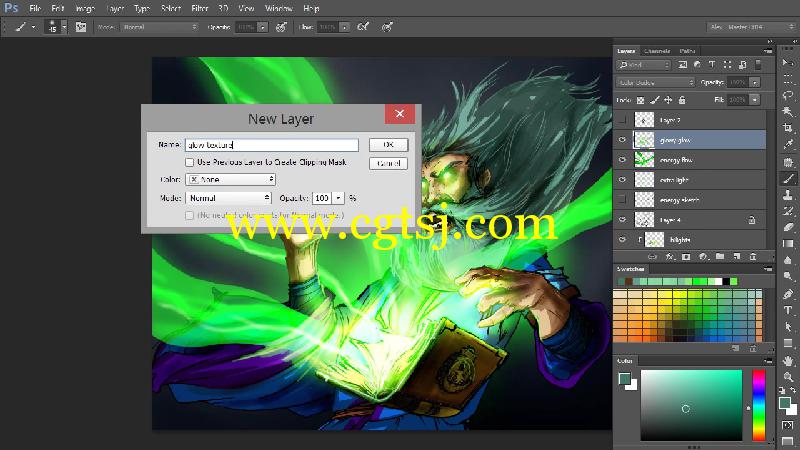Viewport: 800px width, 450px height.
Task: Open layer Opacity arrow in Layers panel
Action: click(755, 82)
